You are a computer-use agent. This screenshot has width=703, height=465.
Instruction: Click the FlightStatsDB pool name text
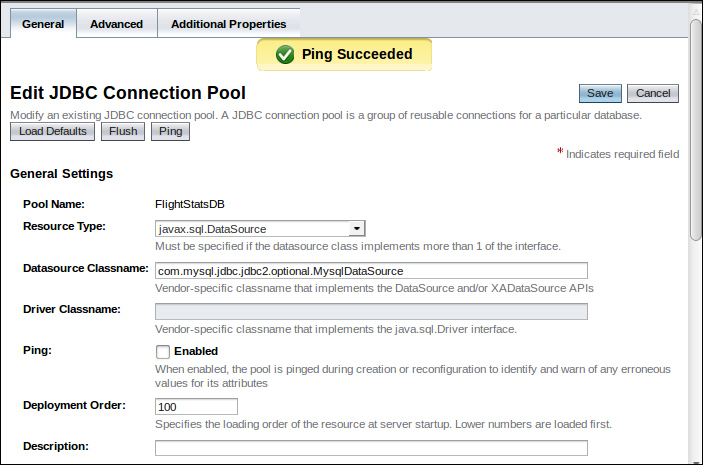click(x=190, y=204)
